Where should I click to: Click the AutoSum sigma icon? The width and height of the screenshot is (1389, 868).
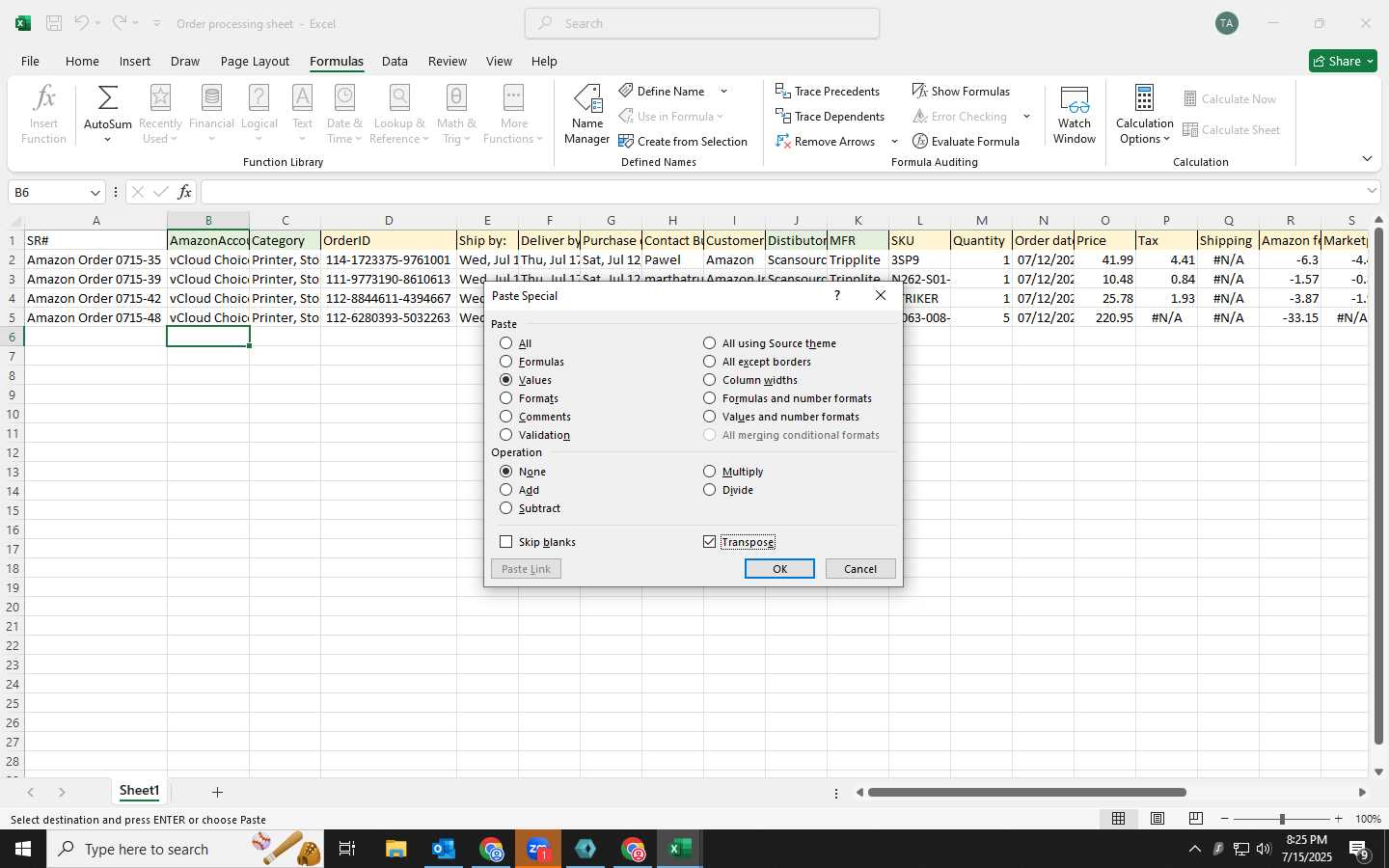[108, 97]
